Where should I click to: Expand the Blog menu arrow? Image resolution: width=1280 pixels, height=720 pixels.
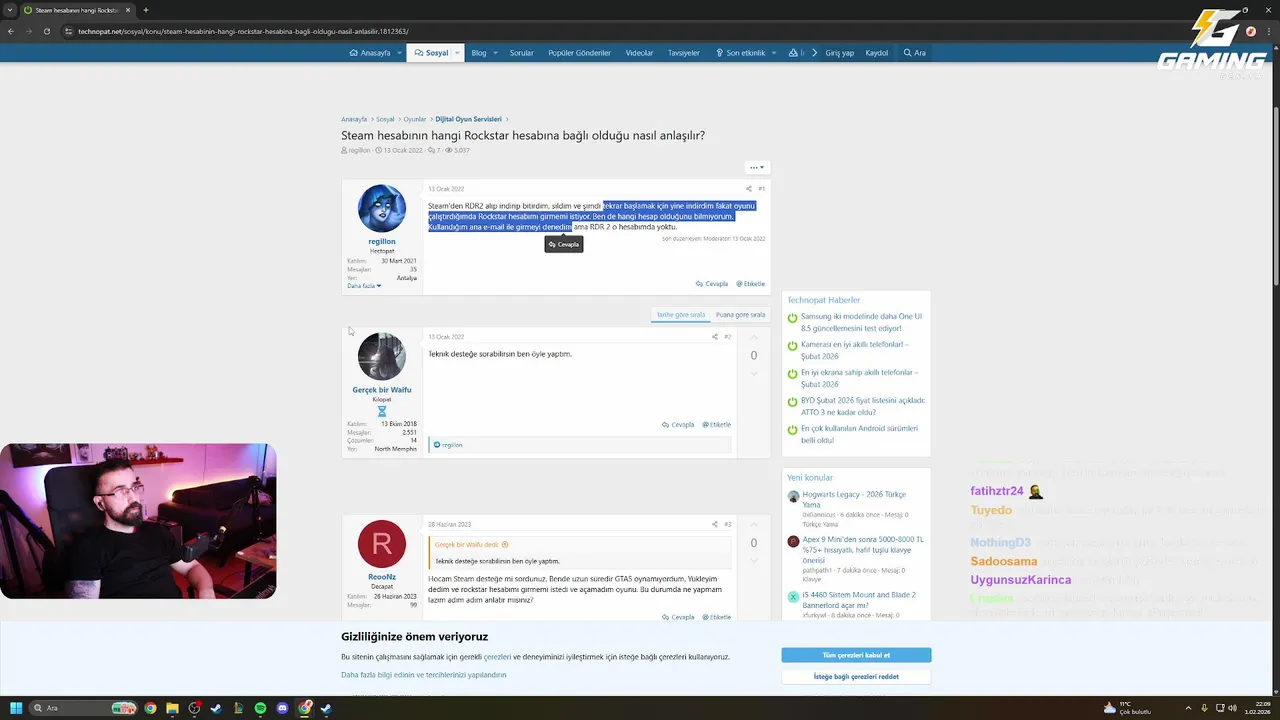495,53
